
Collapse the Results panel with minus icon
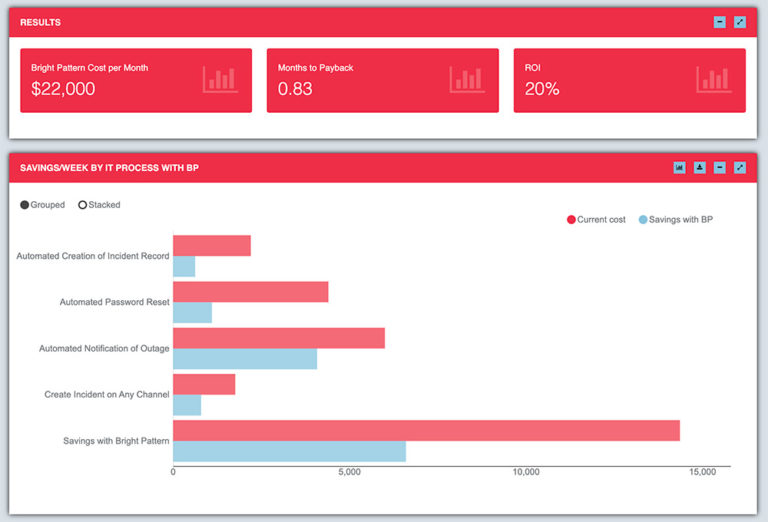click(720, 22)
